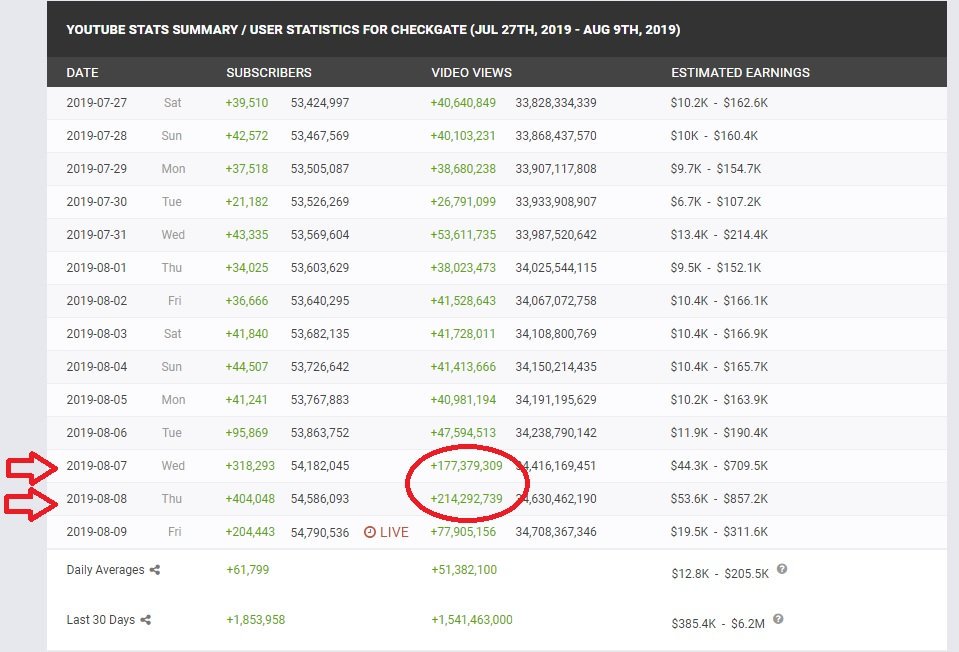Click total views 34,238,790,142
The height and width of the screenshot is (652, 959).
click(556, 433)
